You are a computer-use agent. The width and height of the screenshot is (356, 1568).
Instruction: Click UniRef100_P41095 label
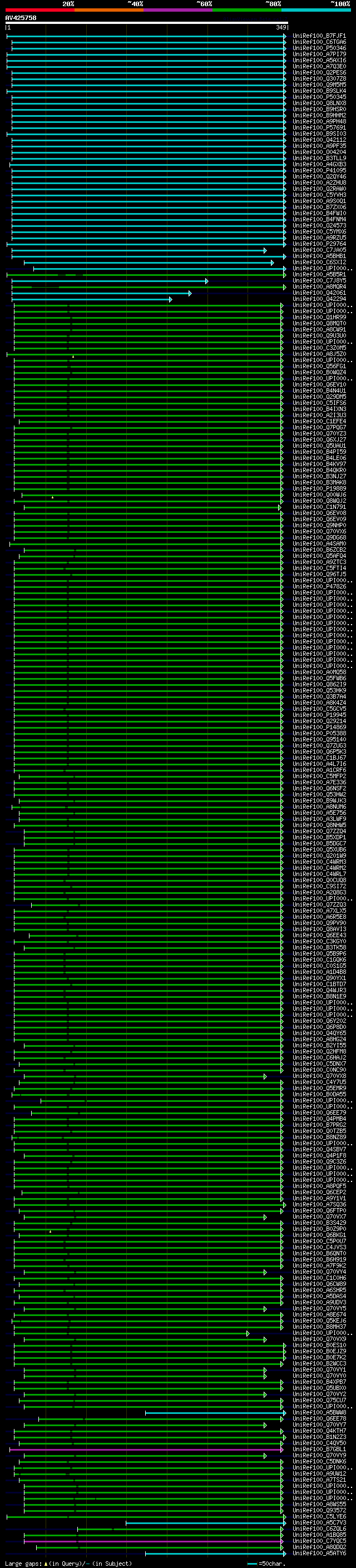[319, 170]
